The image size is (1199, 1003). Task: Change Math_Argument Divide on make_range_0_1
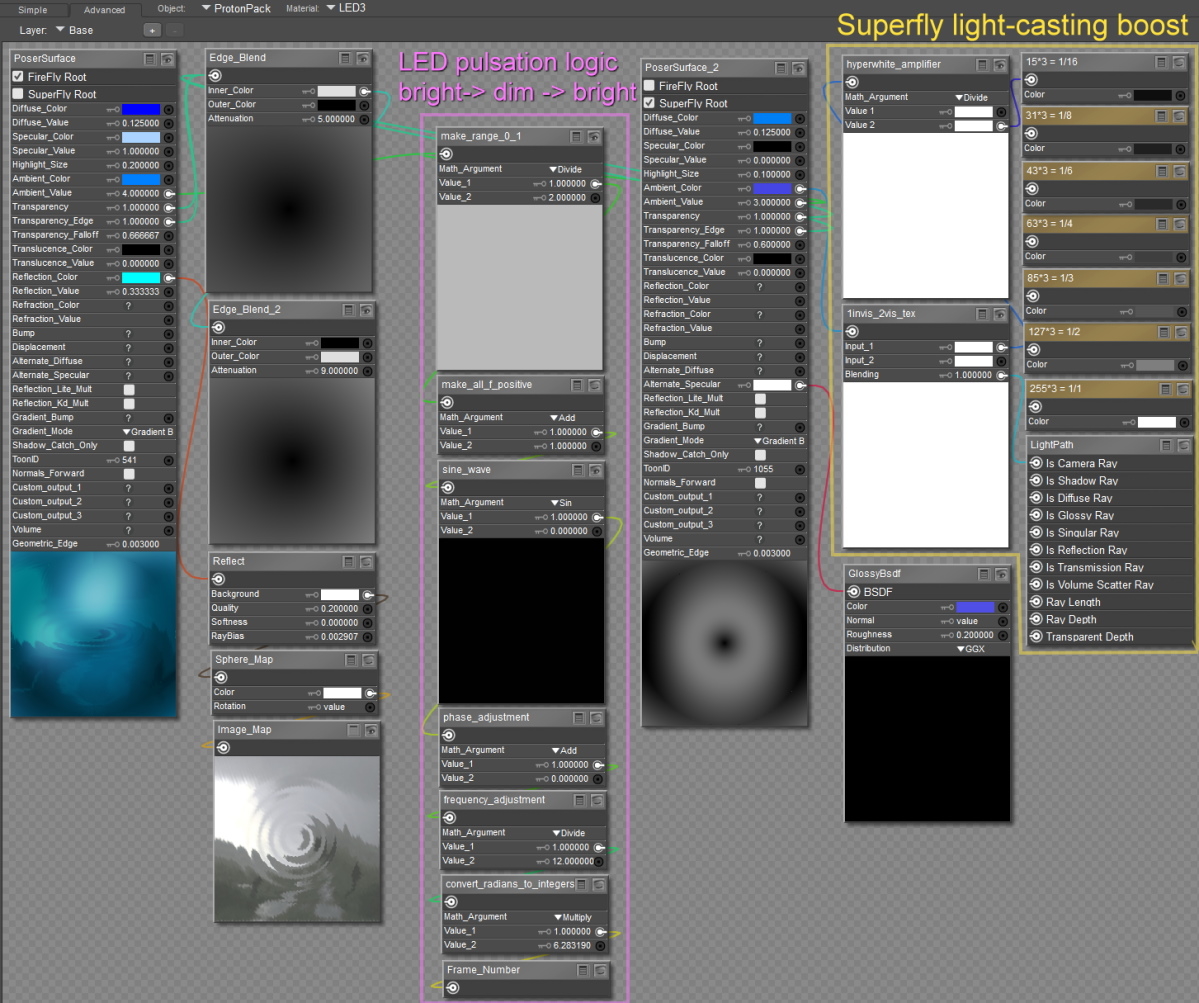point(565,170)
